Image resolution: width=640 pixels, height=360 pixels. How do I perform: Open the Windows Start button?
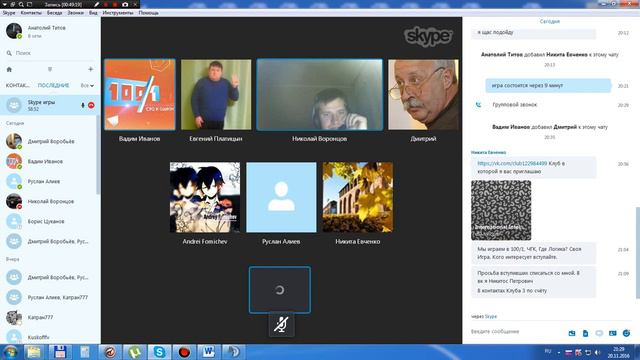click(x=10, y=352)
